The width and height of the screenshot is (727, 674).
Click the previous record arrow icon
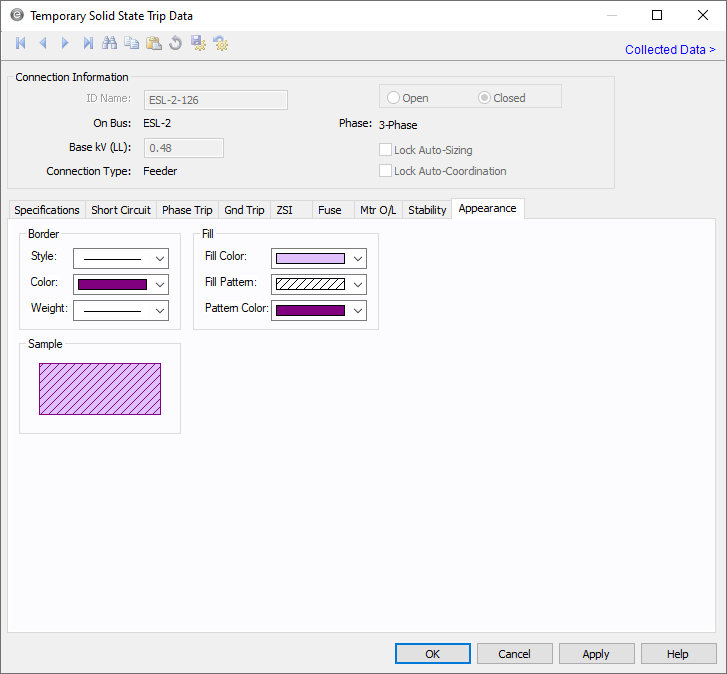tap(43, 43)
